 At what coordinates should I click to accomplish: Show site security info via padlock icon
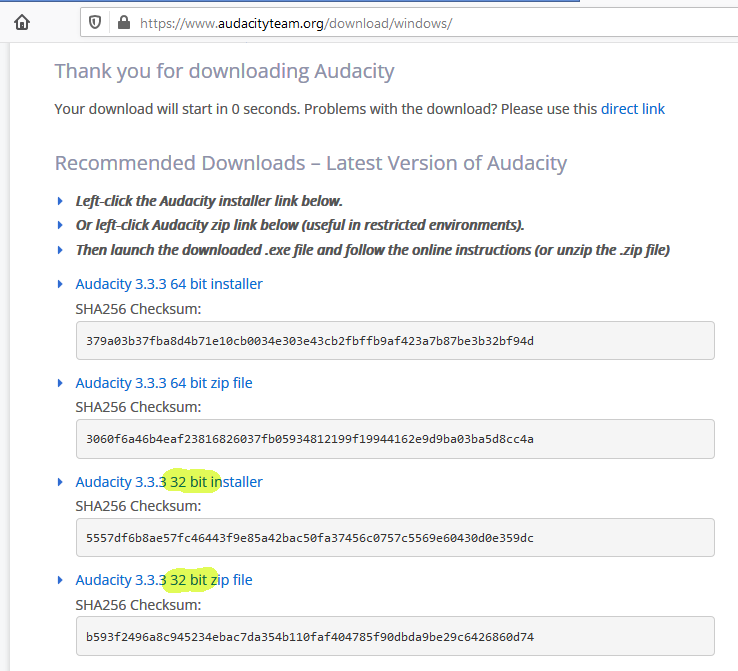124,22
